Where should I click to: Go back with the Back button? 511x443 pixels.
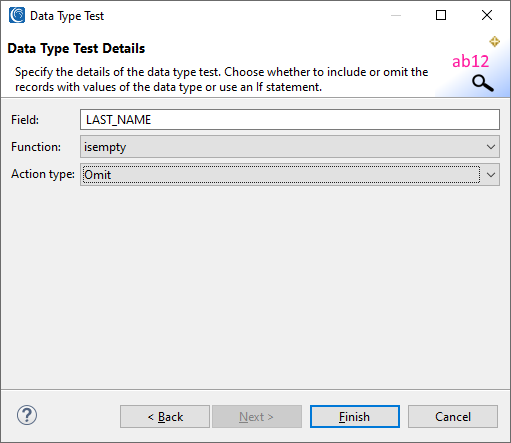(x=165, y=417)
